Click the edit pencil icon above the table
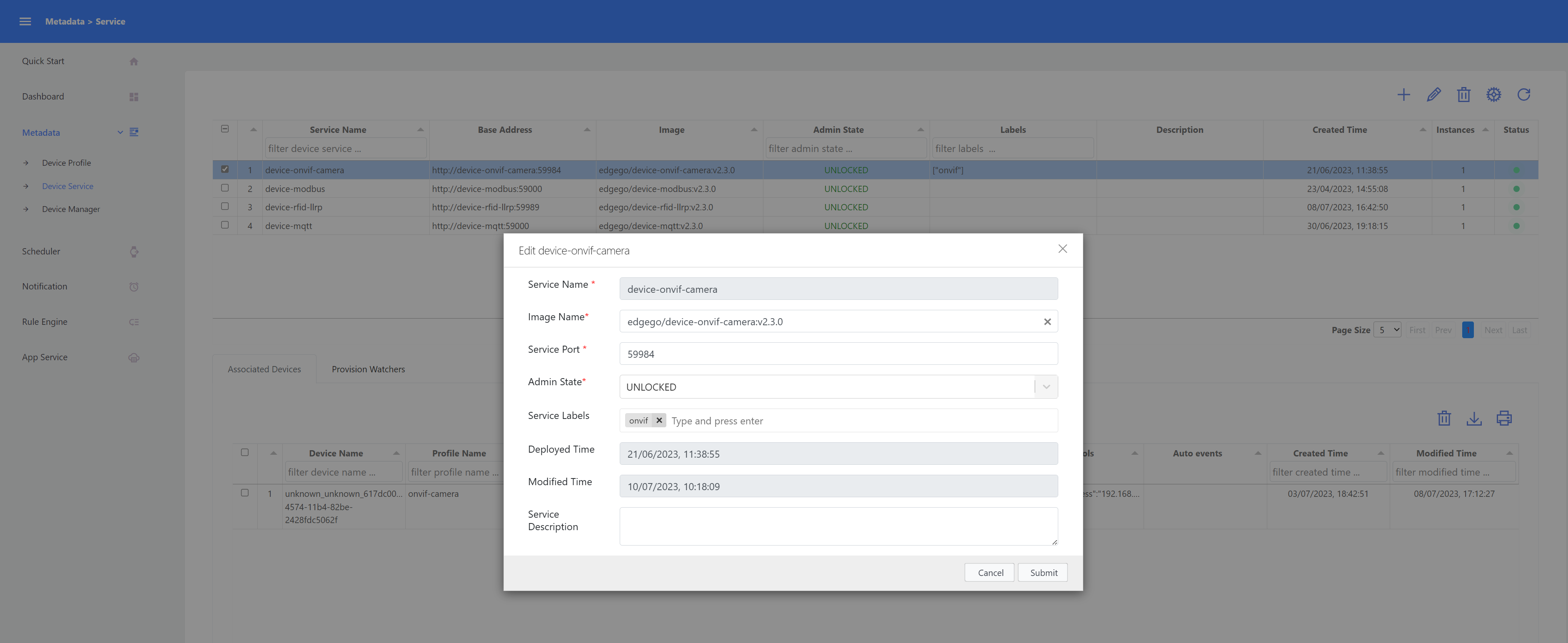Image resolution: width=1568 pixels, height=643 pixels. [1433, 95]
